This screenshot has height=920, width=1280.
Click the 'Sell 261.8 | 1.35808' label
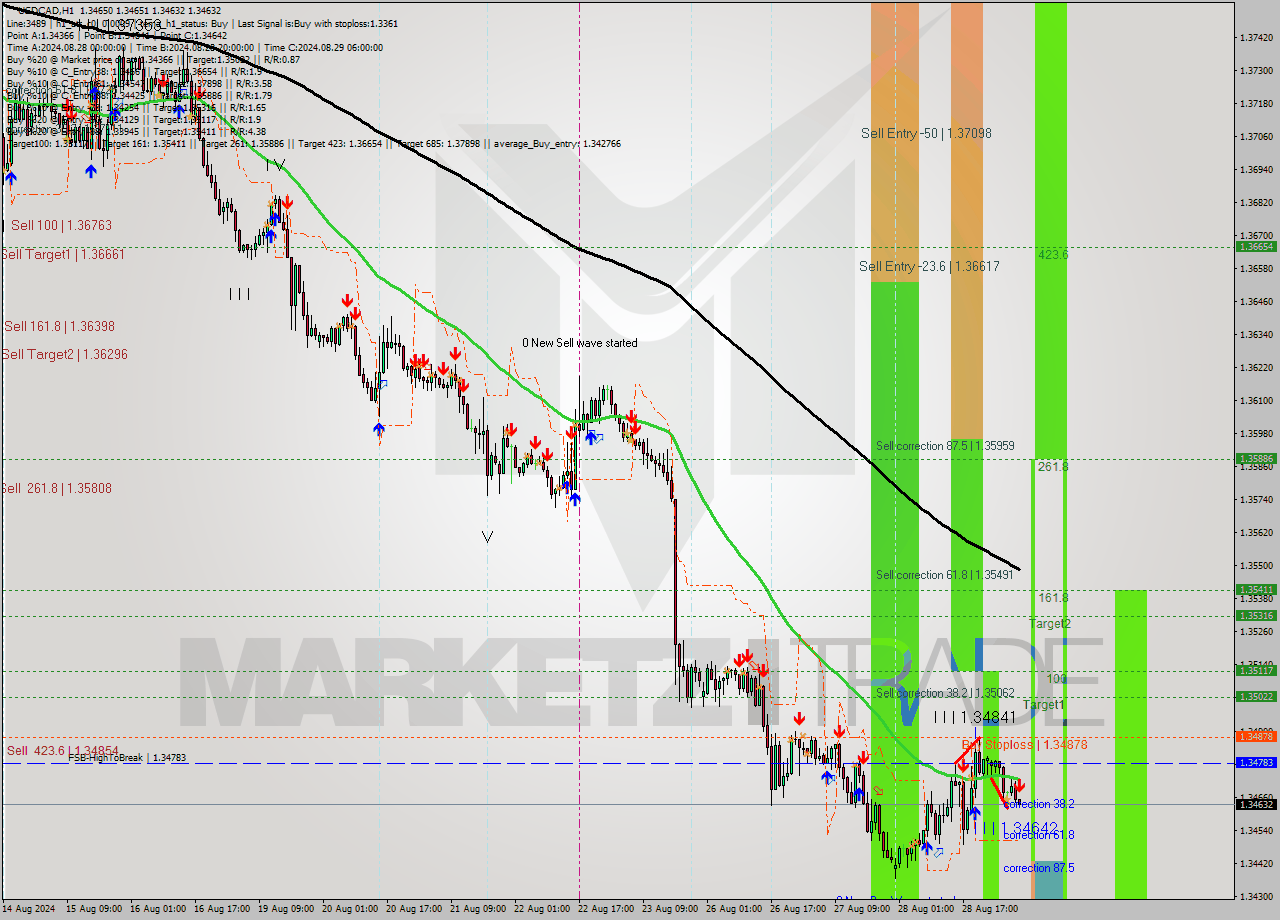click(x=56, y=488)
